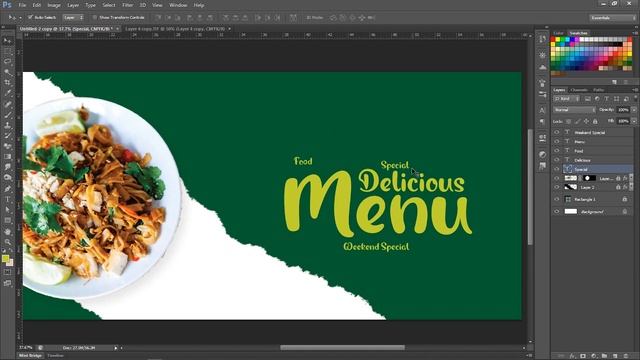640x360 pixels.
Task: Select the Clone Stamp tool
Action: pyautogui.click(x=7, y=125)
